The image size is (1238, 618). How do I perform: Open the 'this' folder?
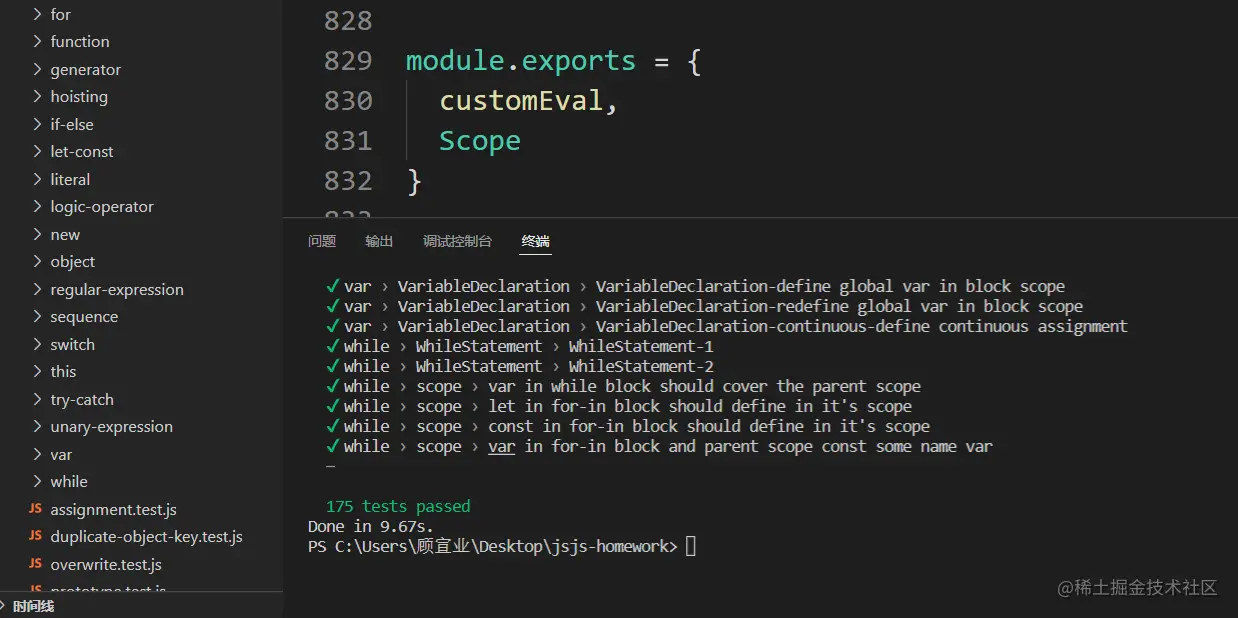click(63, 372)
